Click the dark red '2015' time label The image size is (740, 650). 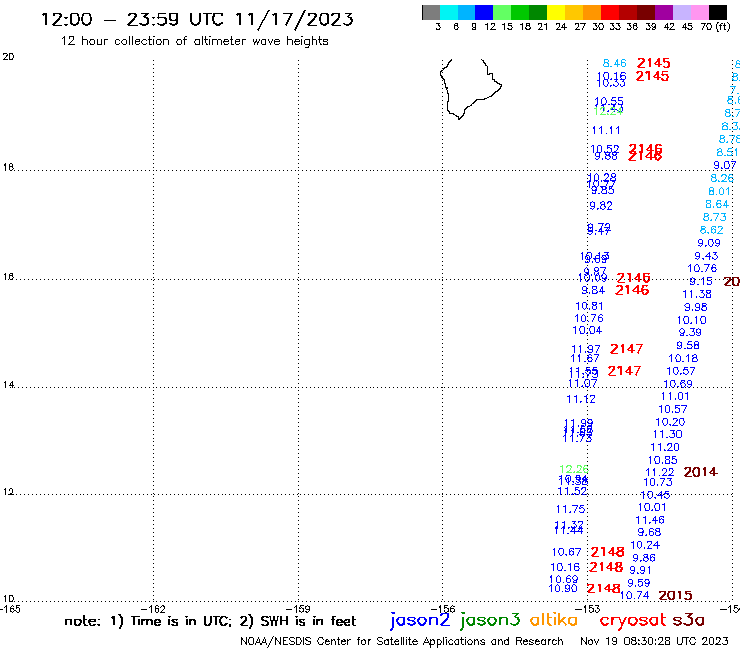pyautogui.click(x=675, y=596)
